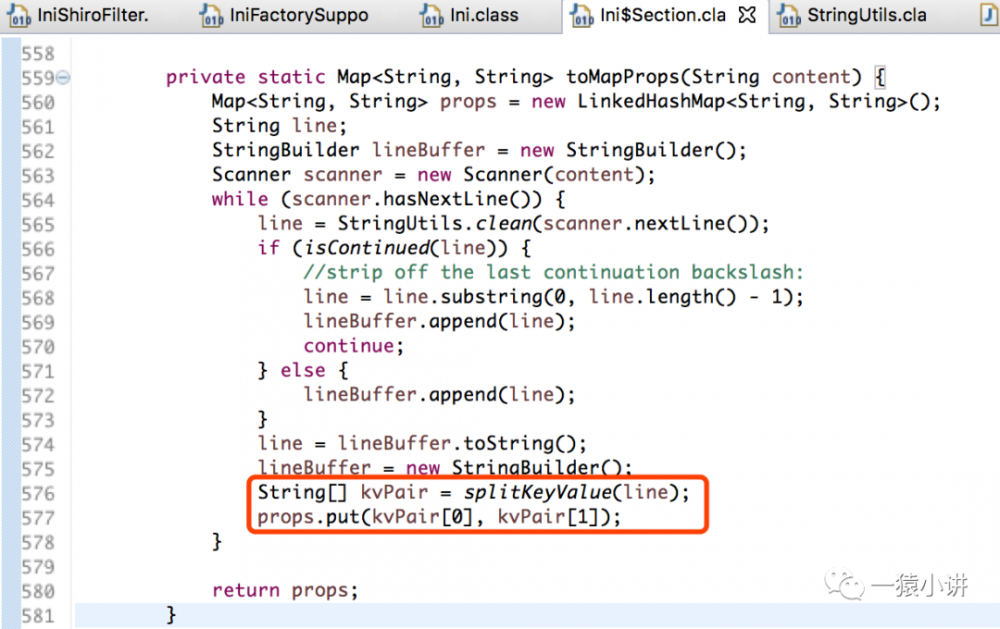Click the class file icon of IniFactorySuppo tab
The height and width of the screenshot is (629, 1000).
click(211, 15)
